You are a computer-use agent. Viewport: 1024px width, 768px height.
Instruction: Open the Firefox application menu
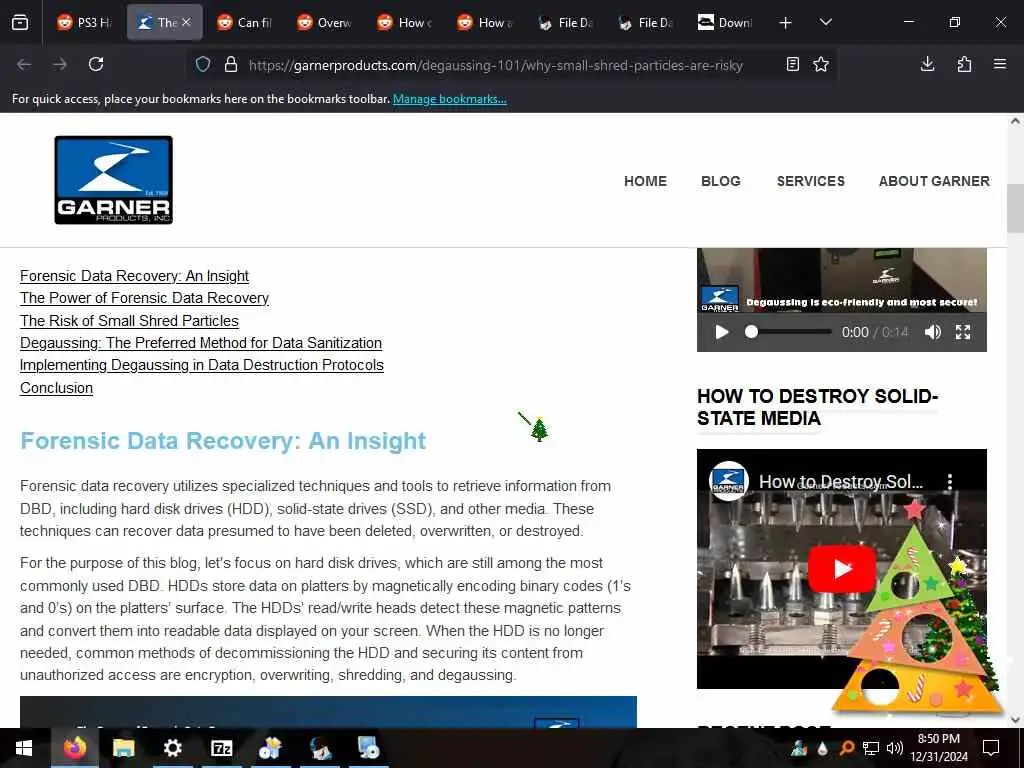tap(1000, 65)
